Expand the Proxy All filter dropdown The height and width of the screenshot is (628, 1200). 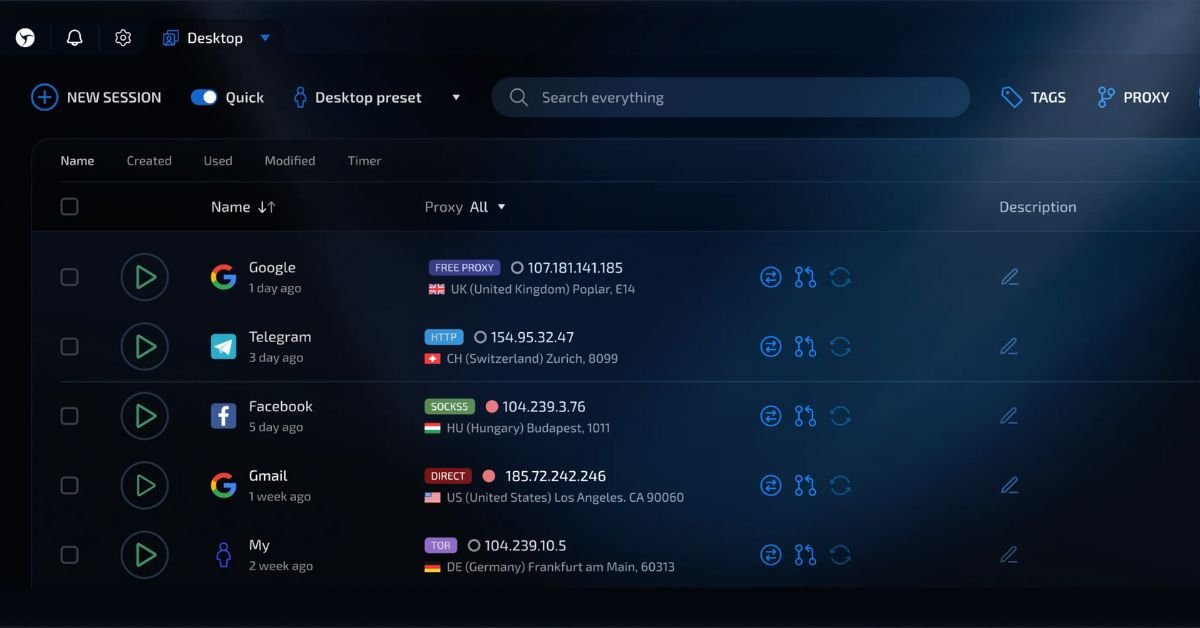(x=501, y=207)
